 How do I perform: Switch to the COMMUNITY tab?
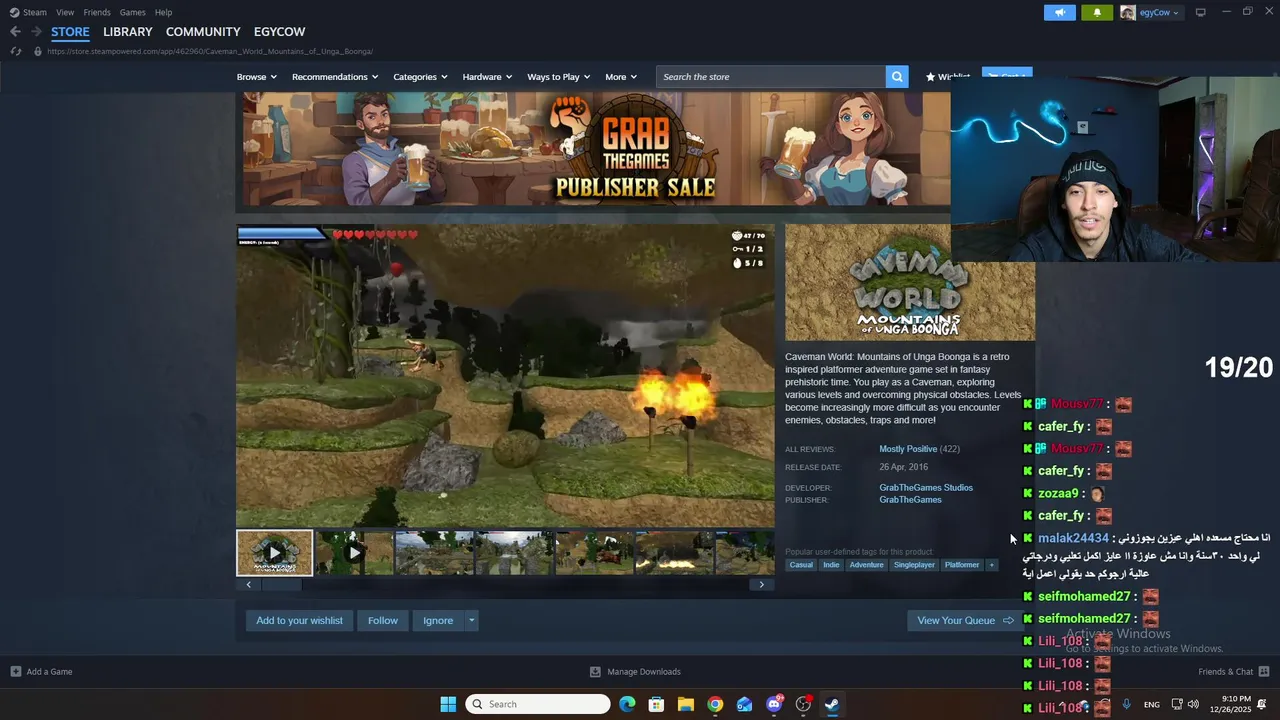point(203,32)
